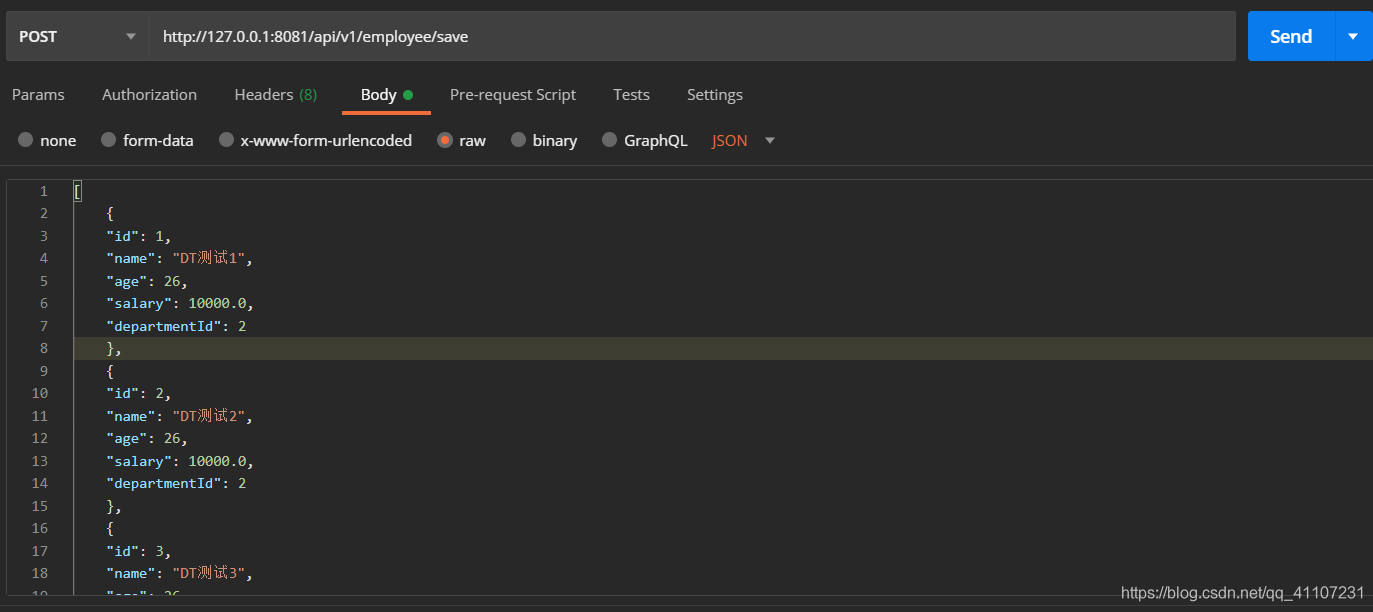
Task: Open the Send button dropdown arrow
Action: 1353,37
